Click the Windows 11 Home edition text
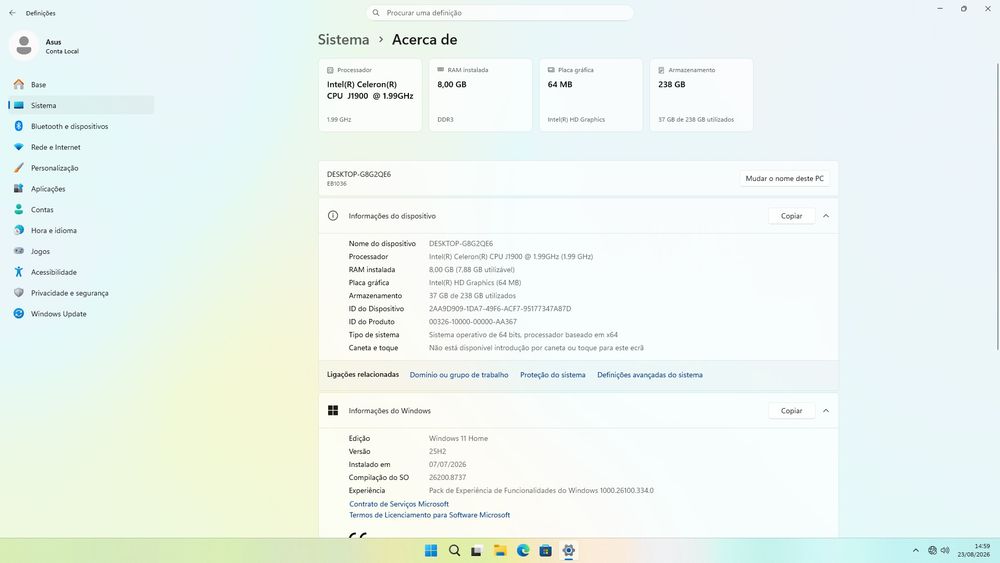 (x=458, y=439)
